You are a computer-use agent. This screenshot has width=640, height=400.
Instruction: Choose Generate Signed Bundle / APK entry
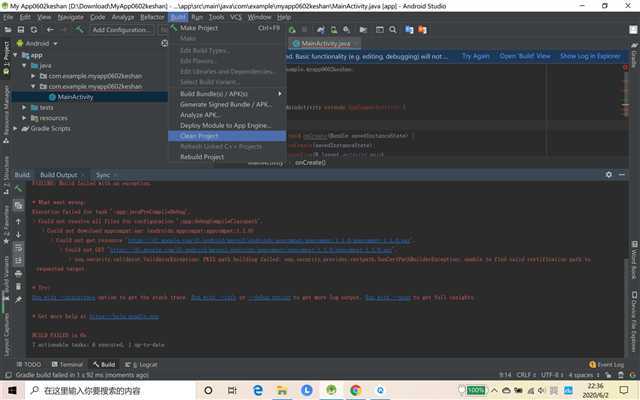[227, 104]
